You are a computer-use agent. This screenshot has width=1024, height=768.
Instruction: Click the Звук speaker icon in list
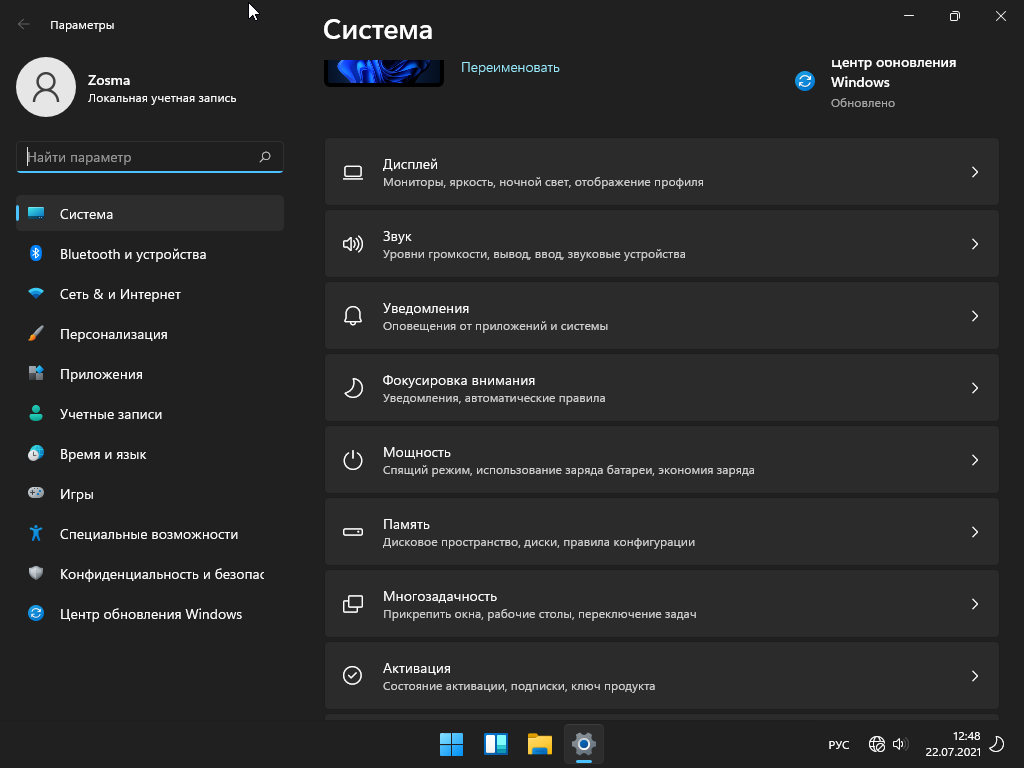click(352, 244)
